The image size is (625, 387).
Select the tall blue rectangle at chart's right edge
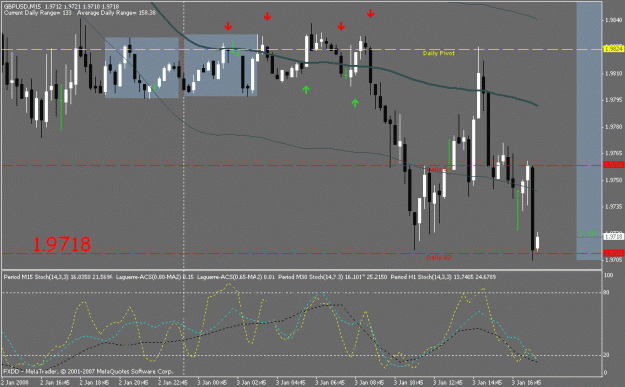pyautogui.click(x=589, y=131)
